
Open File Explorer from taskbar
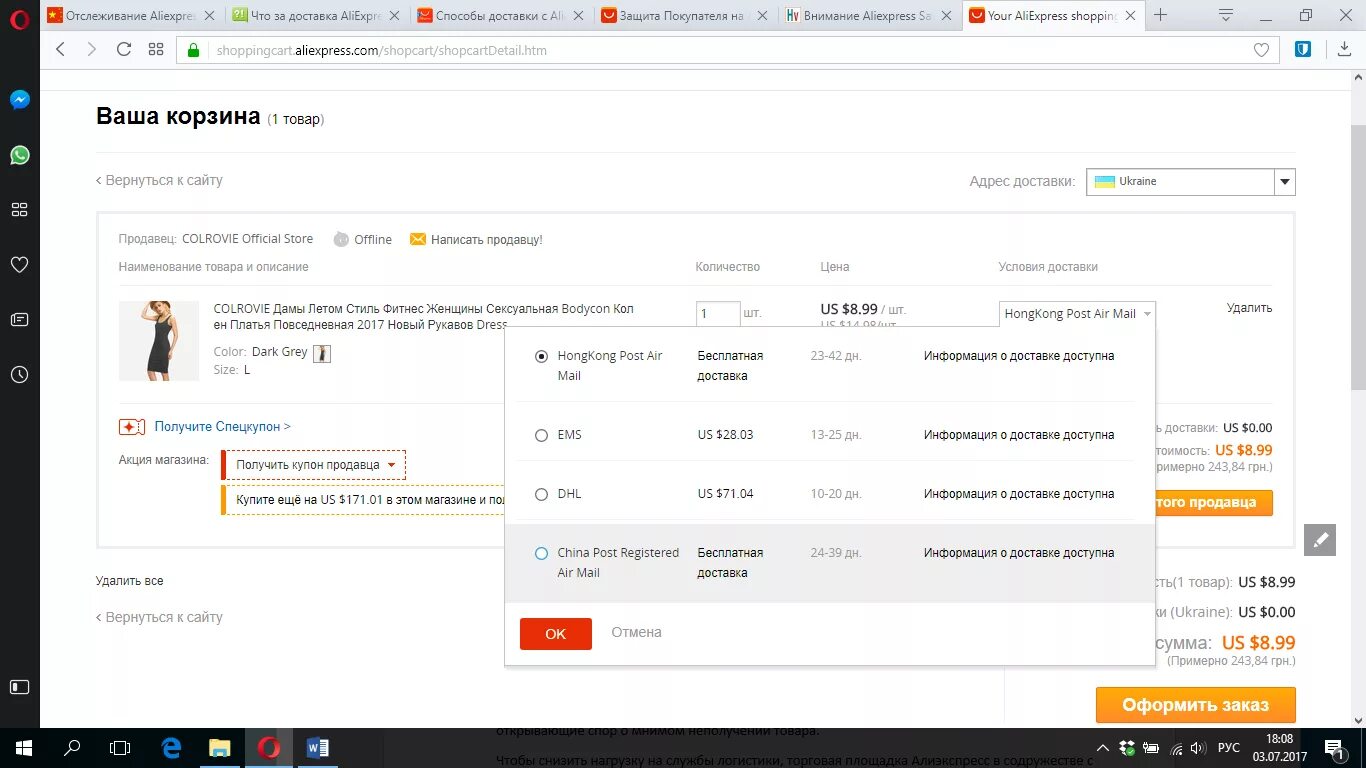click(220, 748)
